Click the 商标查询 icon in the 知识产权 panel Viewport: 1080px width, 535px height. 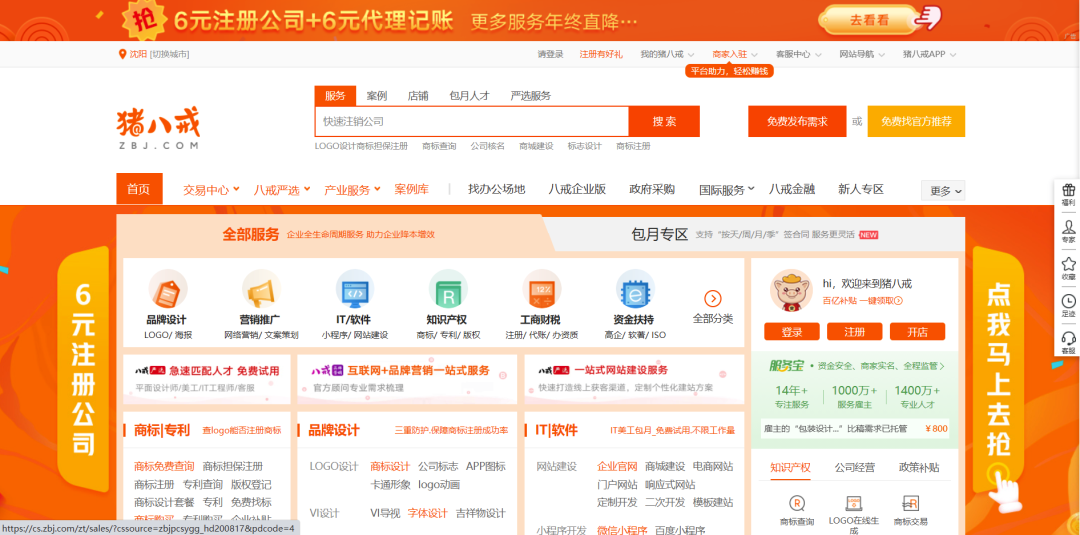pyautogui.click(x=797, y=503)
